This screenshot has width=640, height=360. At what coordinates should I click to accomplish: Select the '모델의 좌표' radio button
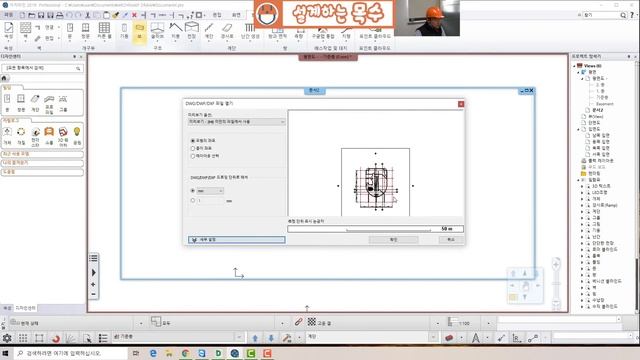click(193, 140)
